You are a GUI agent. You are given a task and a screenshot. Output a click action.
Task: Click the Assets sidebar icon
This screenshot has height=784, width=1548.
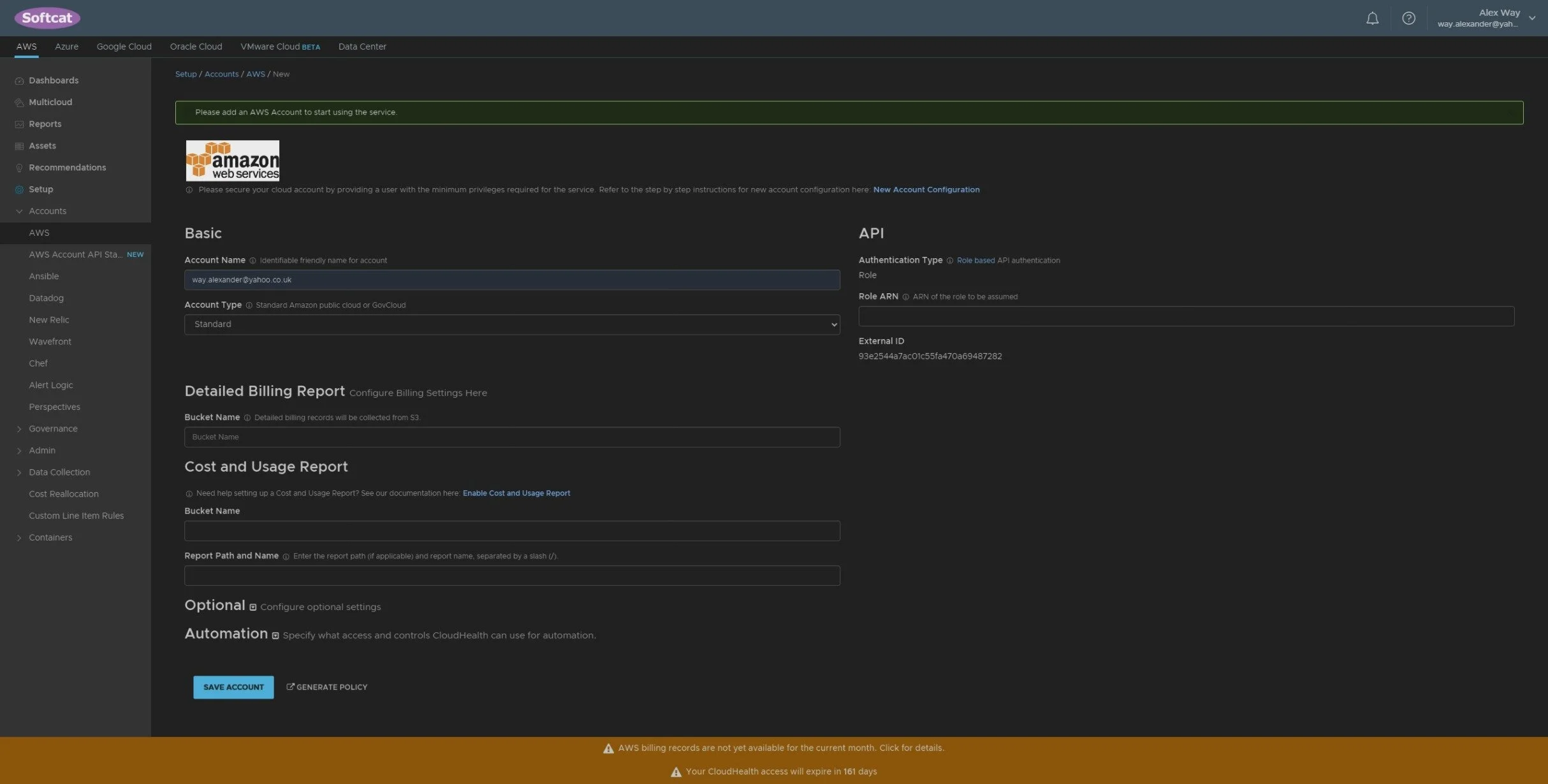tap(19, 146)
